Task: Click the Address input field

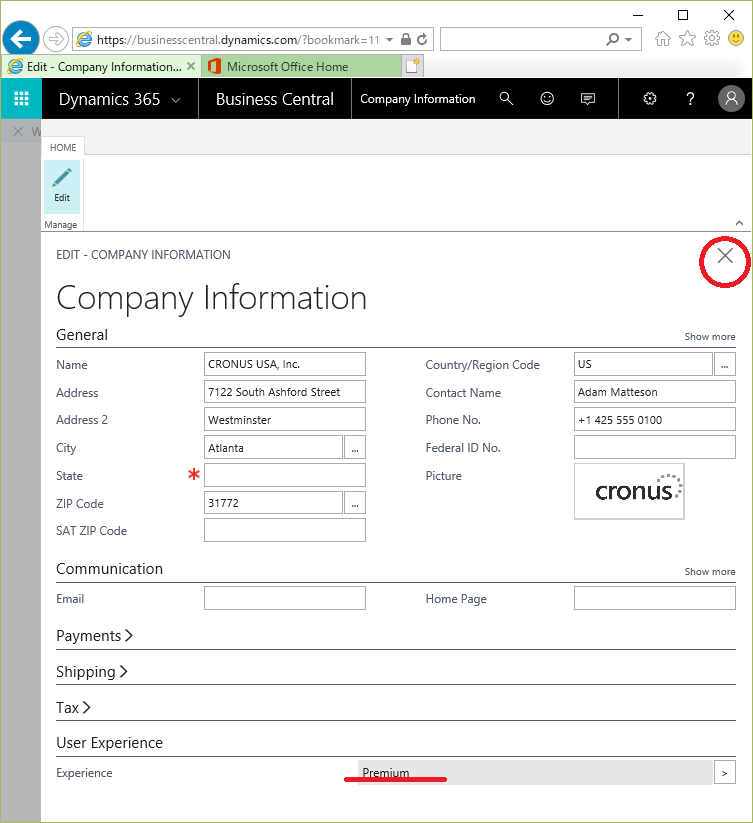Action: (x=284, y=392)
